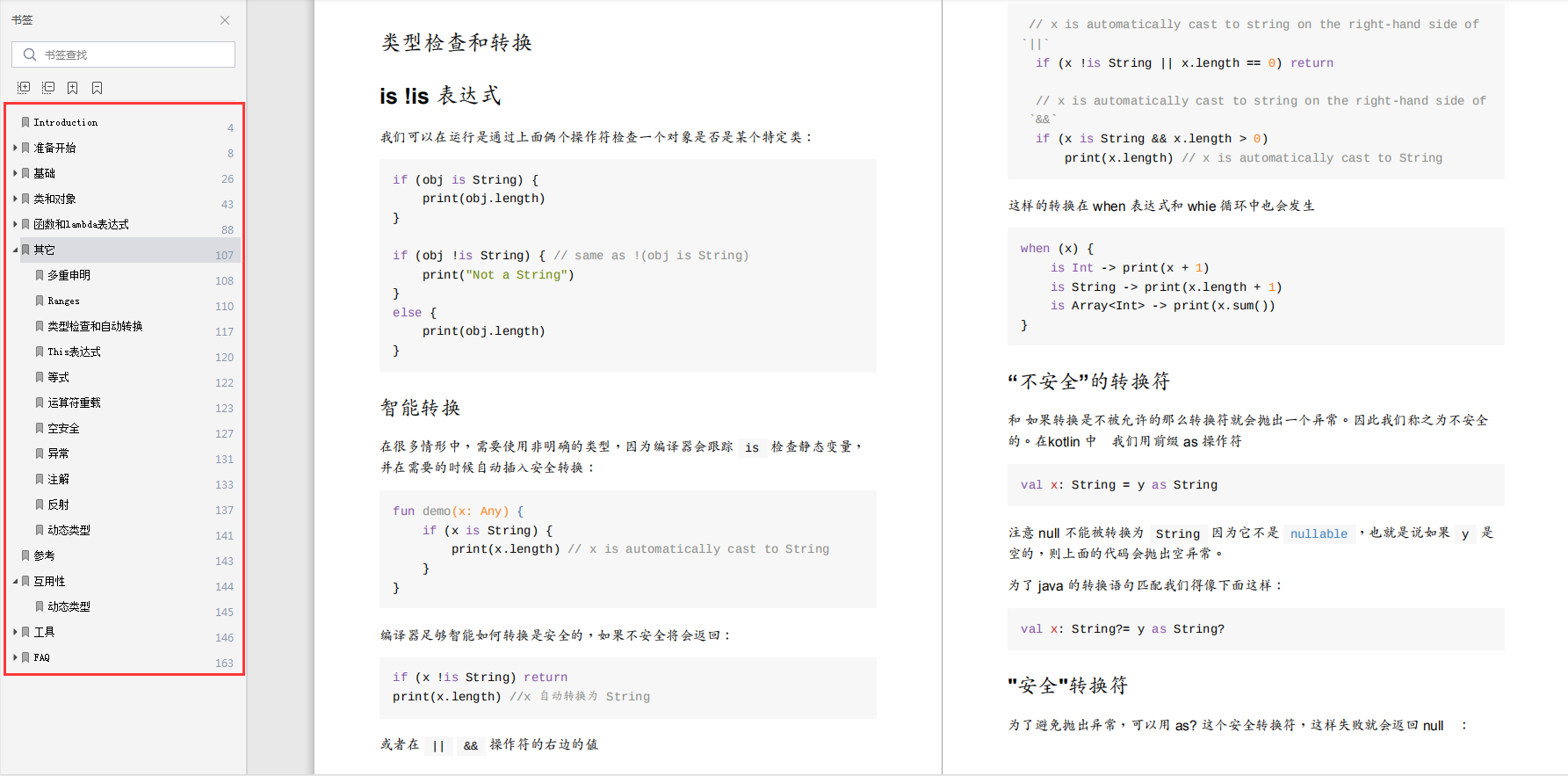The image size is (1568, 776).
Task: Expand the 工具 bookmark node
Action: click(15, 632)
